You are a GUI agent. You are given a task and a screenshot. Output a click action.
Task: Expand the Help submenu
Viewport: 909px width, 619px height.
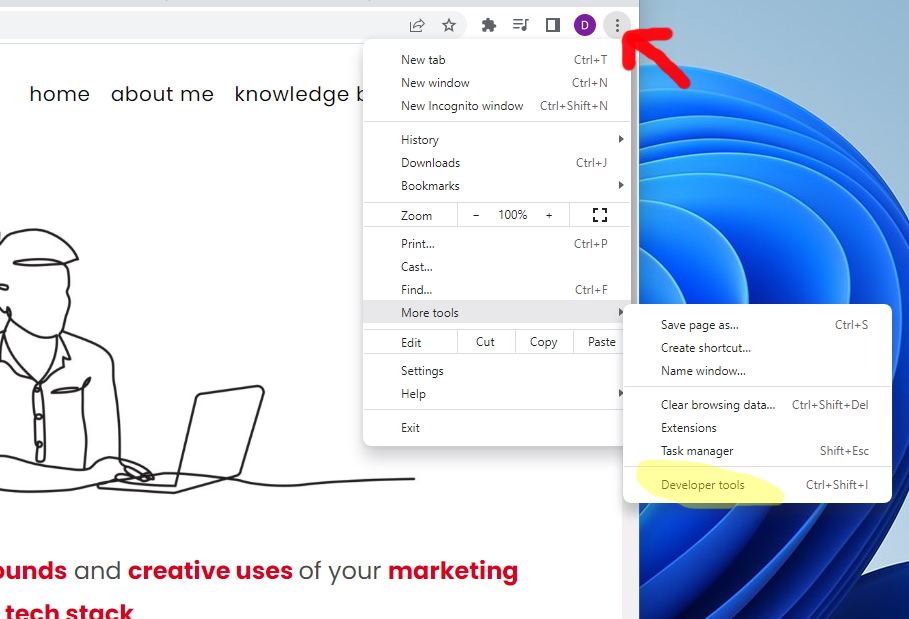(494, 394)
